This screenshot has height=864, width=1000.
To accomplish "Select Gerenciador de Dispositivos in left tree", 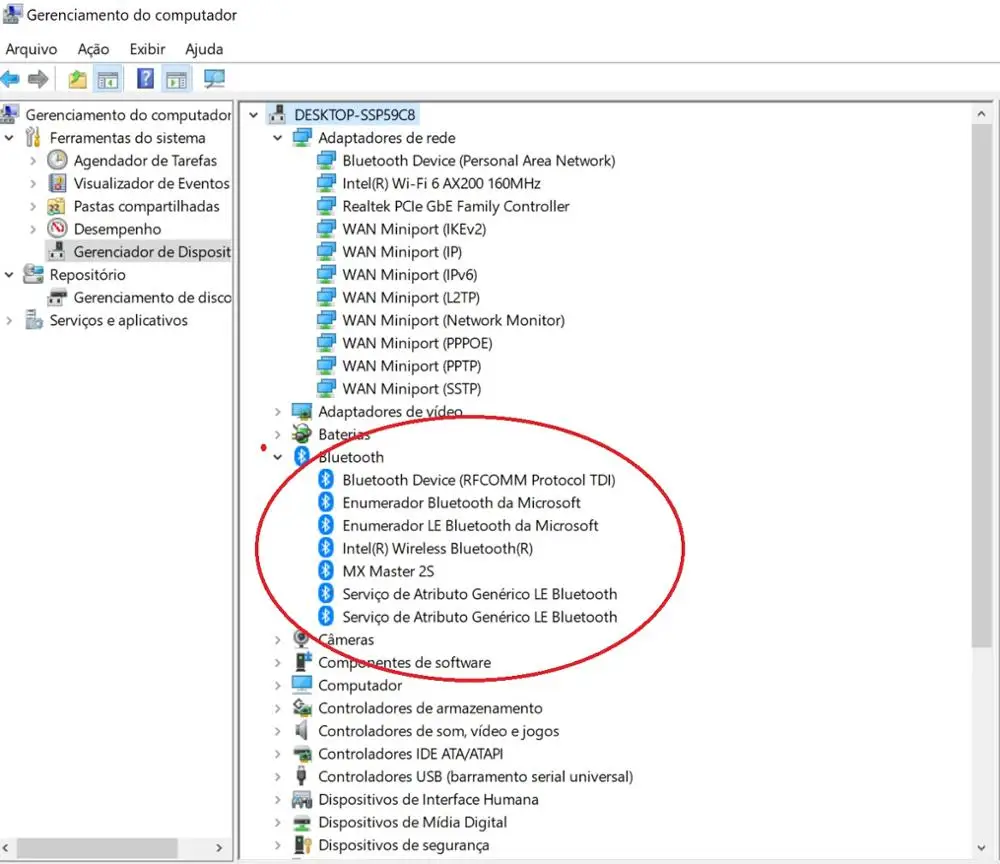I will [152, 252].
